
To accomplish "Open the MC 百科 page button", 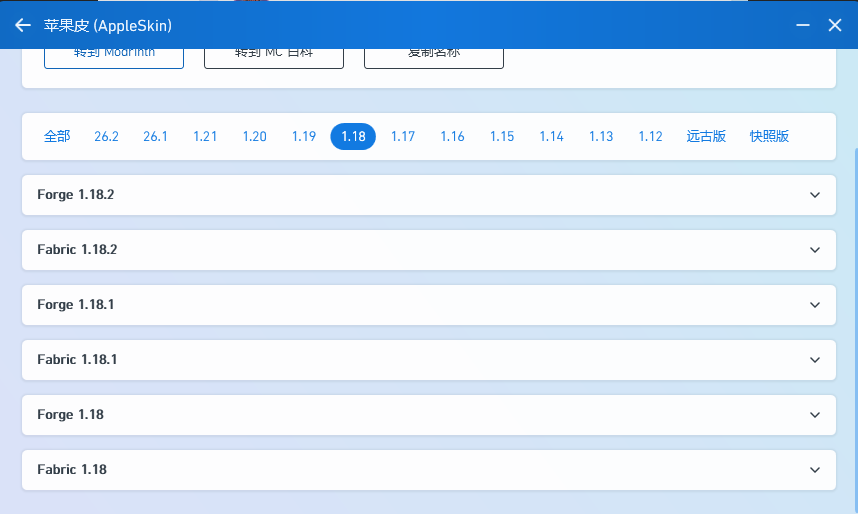I will [x=274, y=58].
